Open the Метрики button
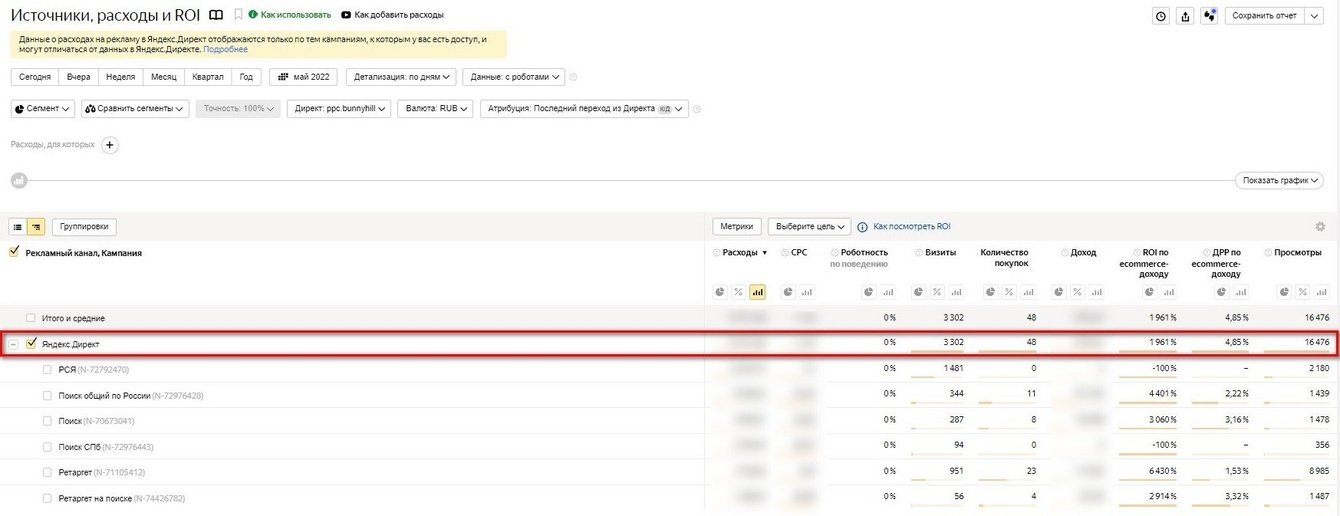Image resolution: width=1340 pixels, height=516 pixels. click(x=738, y=227)
